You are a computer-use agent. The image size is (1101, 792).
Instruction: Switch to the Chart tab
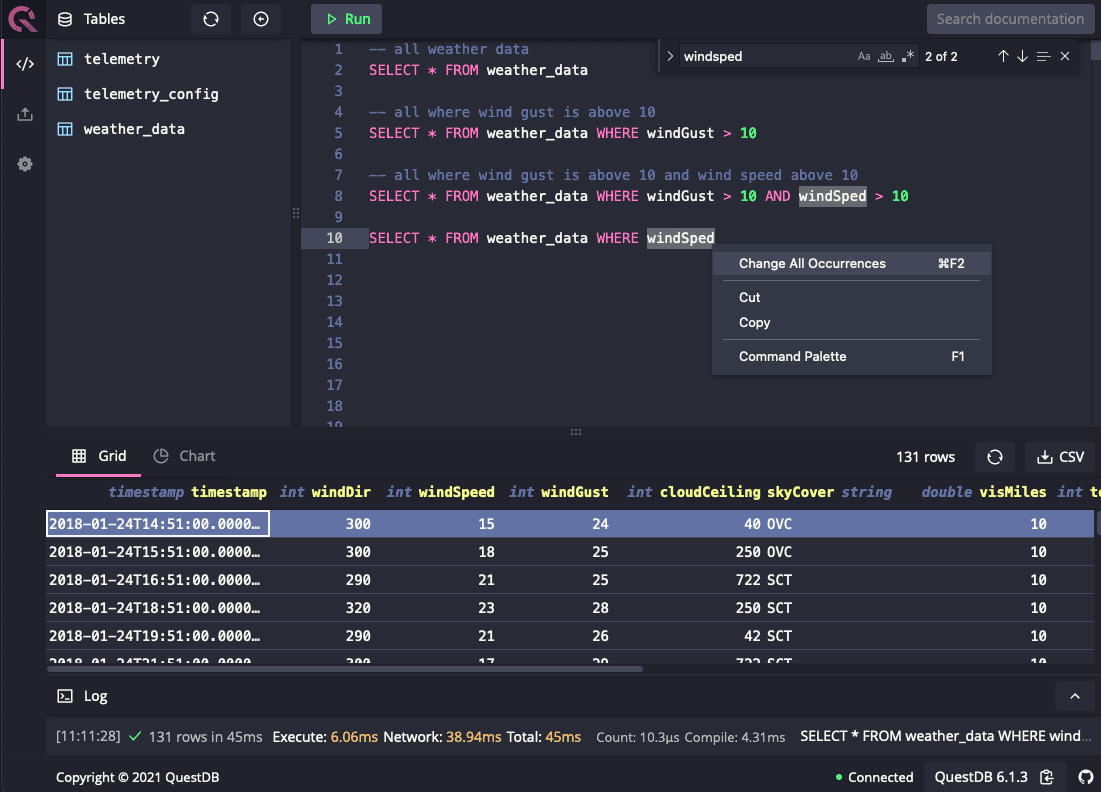pyautogui.click(x=185, y=456)
